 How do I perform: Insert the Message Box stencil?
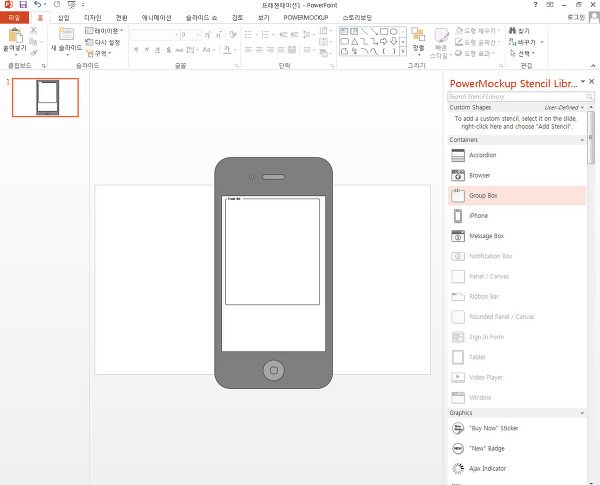[517, 236]
